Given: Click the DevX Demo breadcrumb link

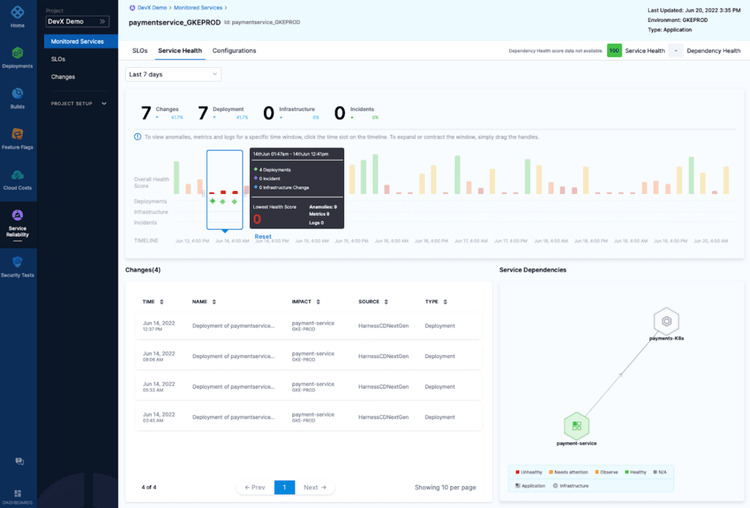Looking at the screenshot, I should point(152,8).
